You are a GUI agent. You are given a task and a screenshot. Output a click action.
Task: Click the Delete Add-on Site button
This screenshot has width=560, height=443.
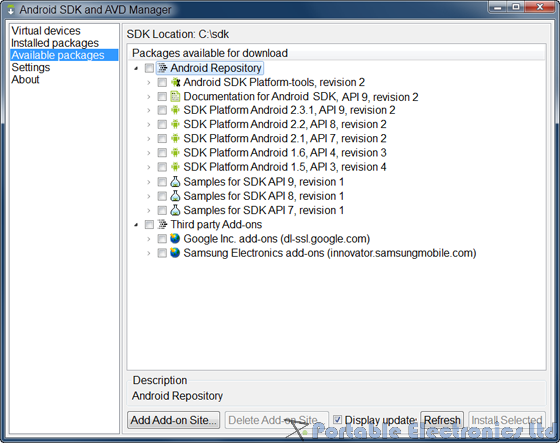tap(277, 420)
